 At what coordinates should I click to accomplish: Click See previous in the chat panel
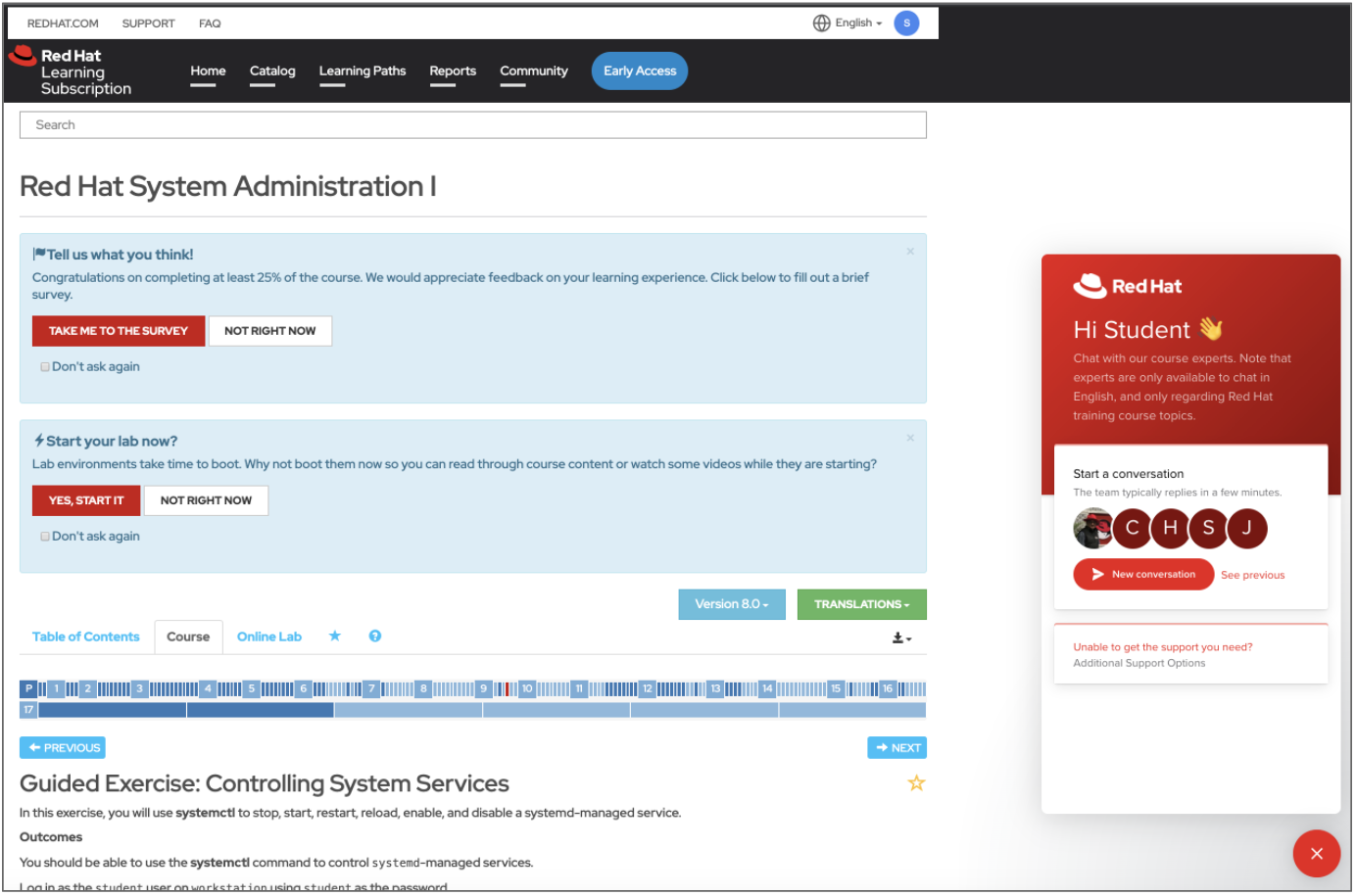tap(1252, 575)
